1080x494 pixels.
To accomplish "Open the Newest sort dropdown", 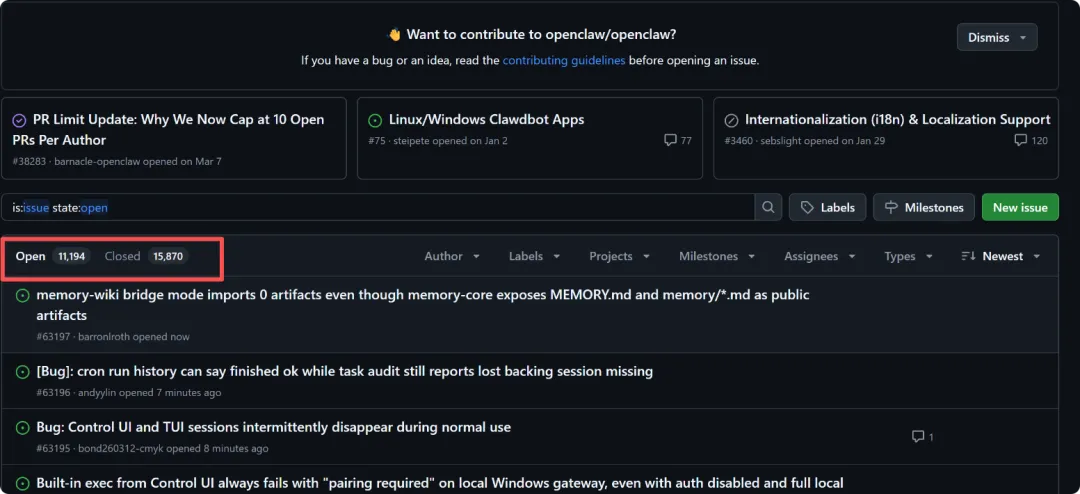I will (x=1001, y=256).
